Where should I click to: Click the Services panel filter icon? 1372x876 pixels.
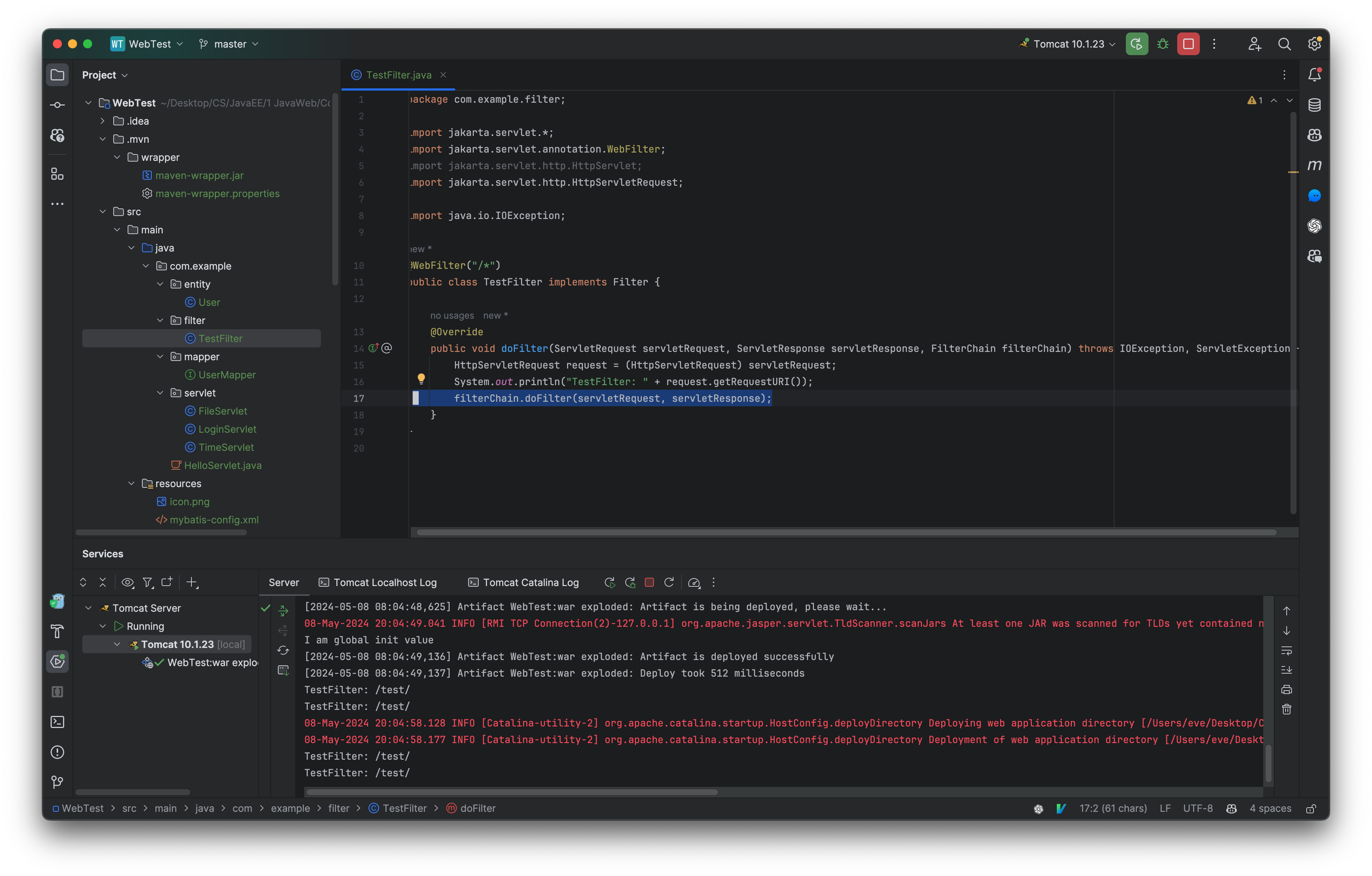click(x=147, y=582)
